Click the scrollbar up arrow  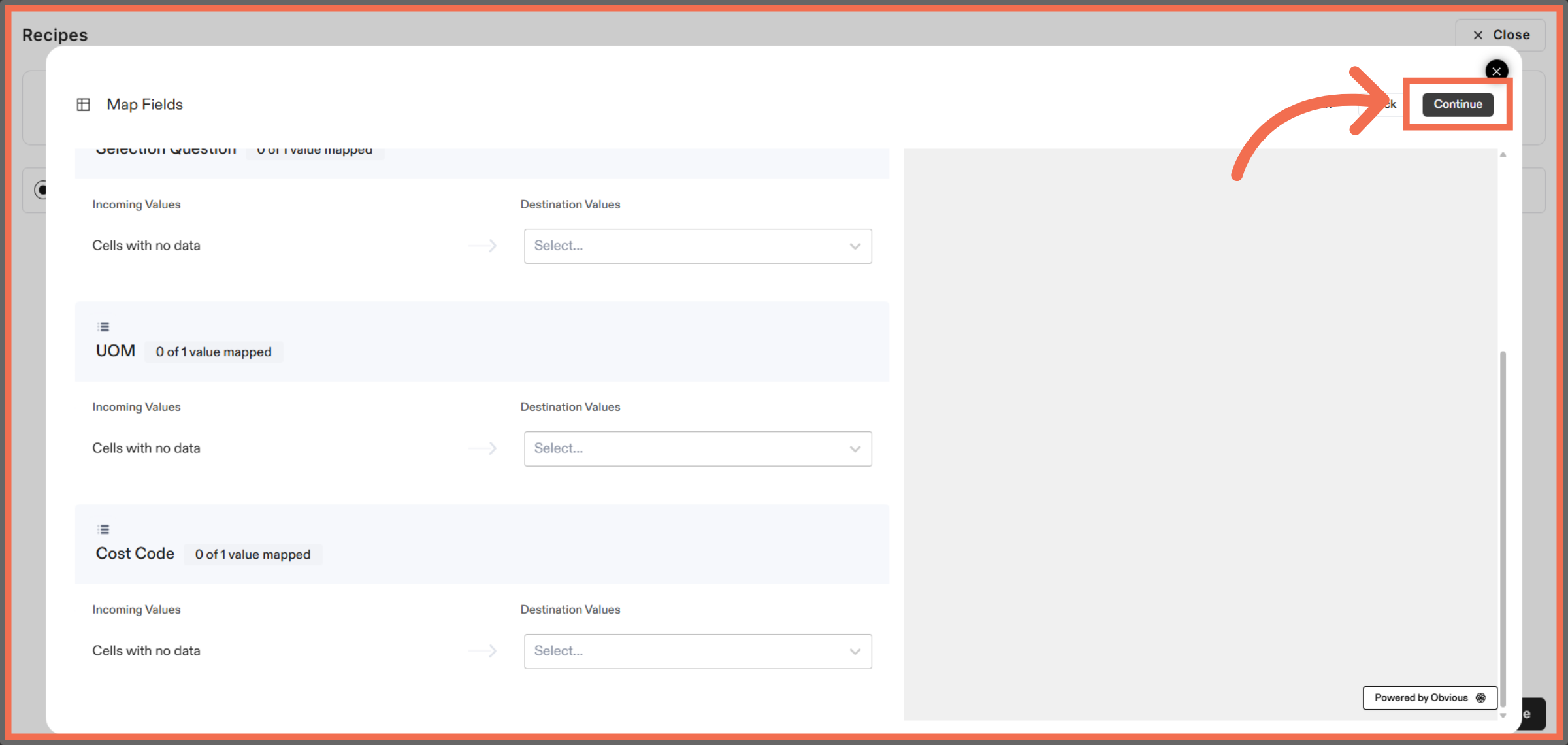1503,155
